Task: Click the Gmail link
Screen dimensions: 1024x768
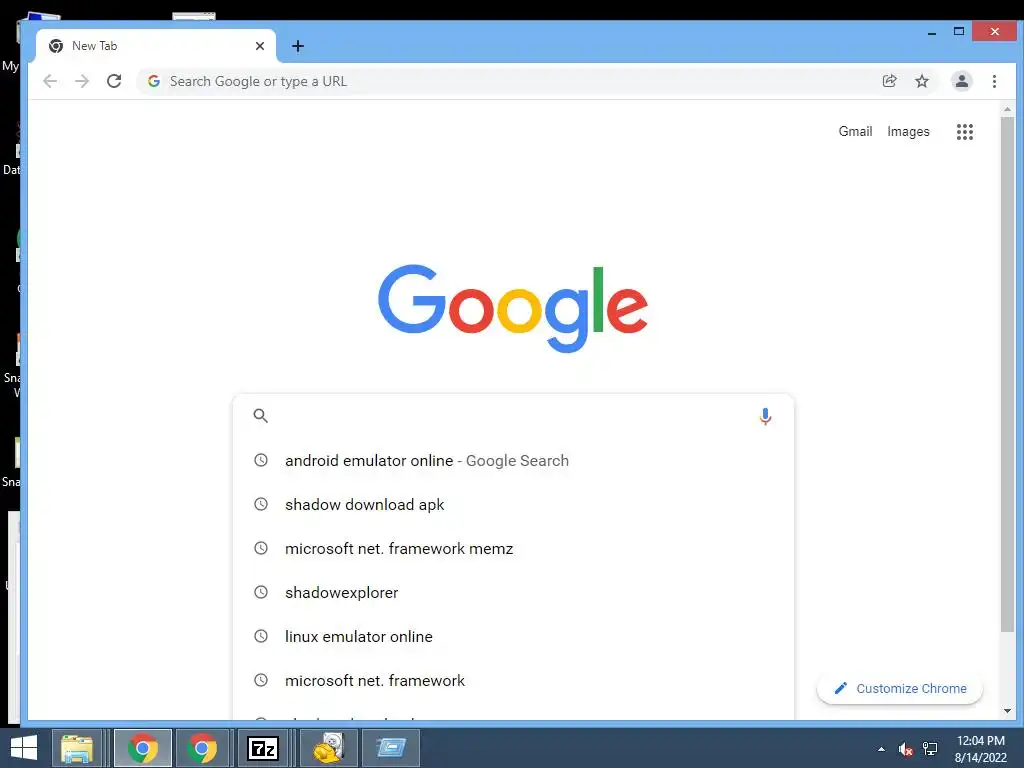Action: pos(855,131)
